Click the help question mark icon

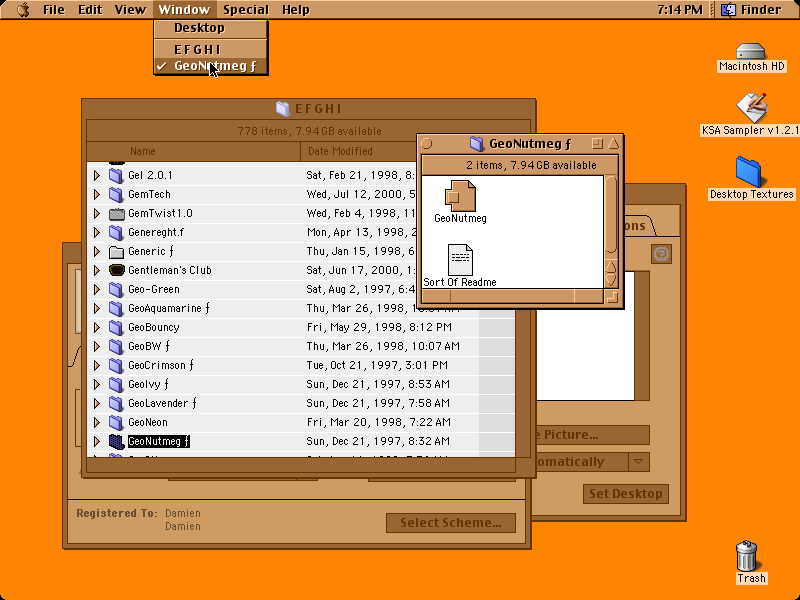(x=661, y=254)
